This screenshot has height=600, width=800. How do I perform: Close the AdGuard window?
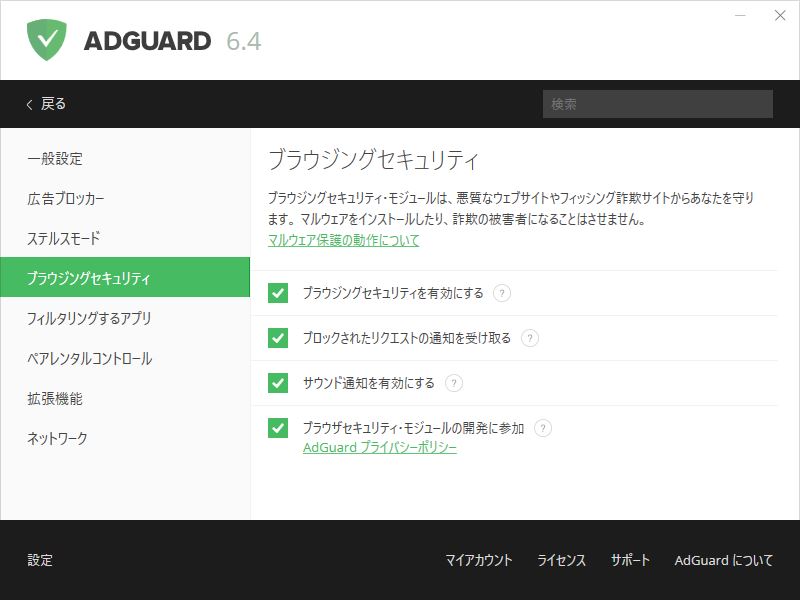click(x=780, y=15)
